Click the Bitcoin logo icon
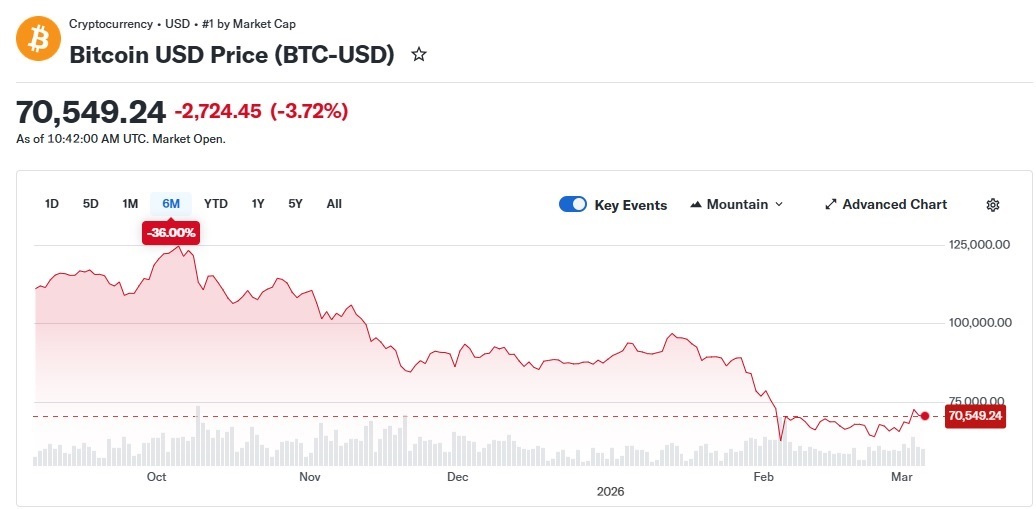The image size is (1036, 509). pos(38,39)
